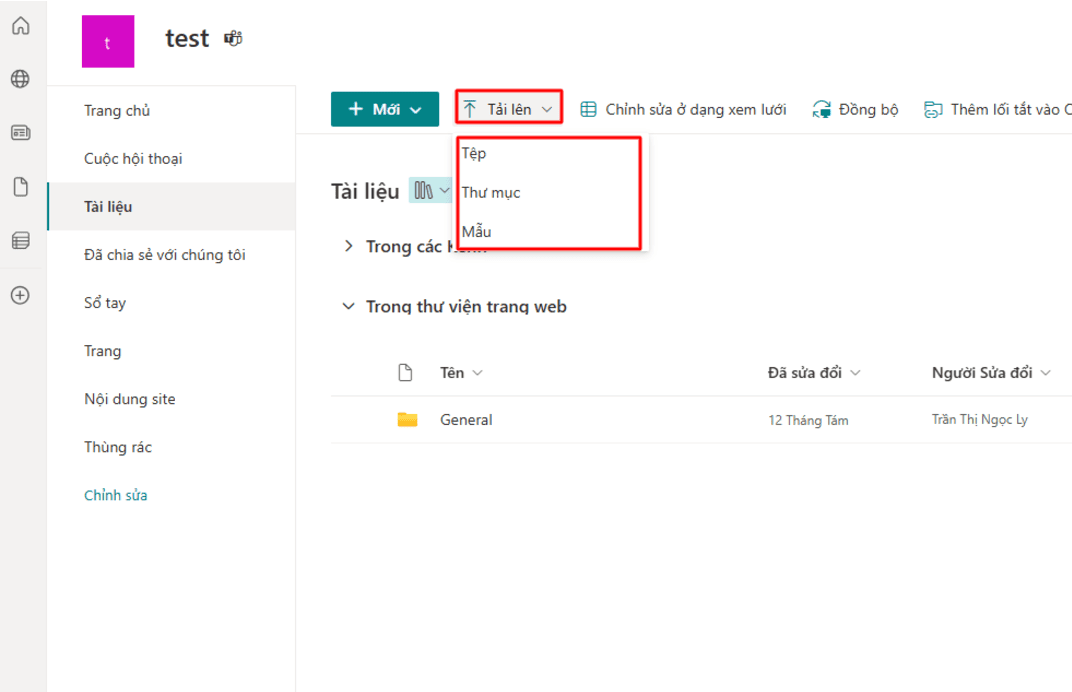Select Thư mục from upload menu
This screenshot has width=1072, height=692.
(x=548, y=193)
